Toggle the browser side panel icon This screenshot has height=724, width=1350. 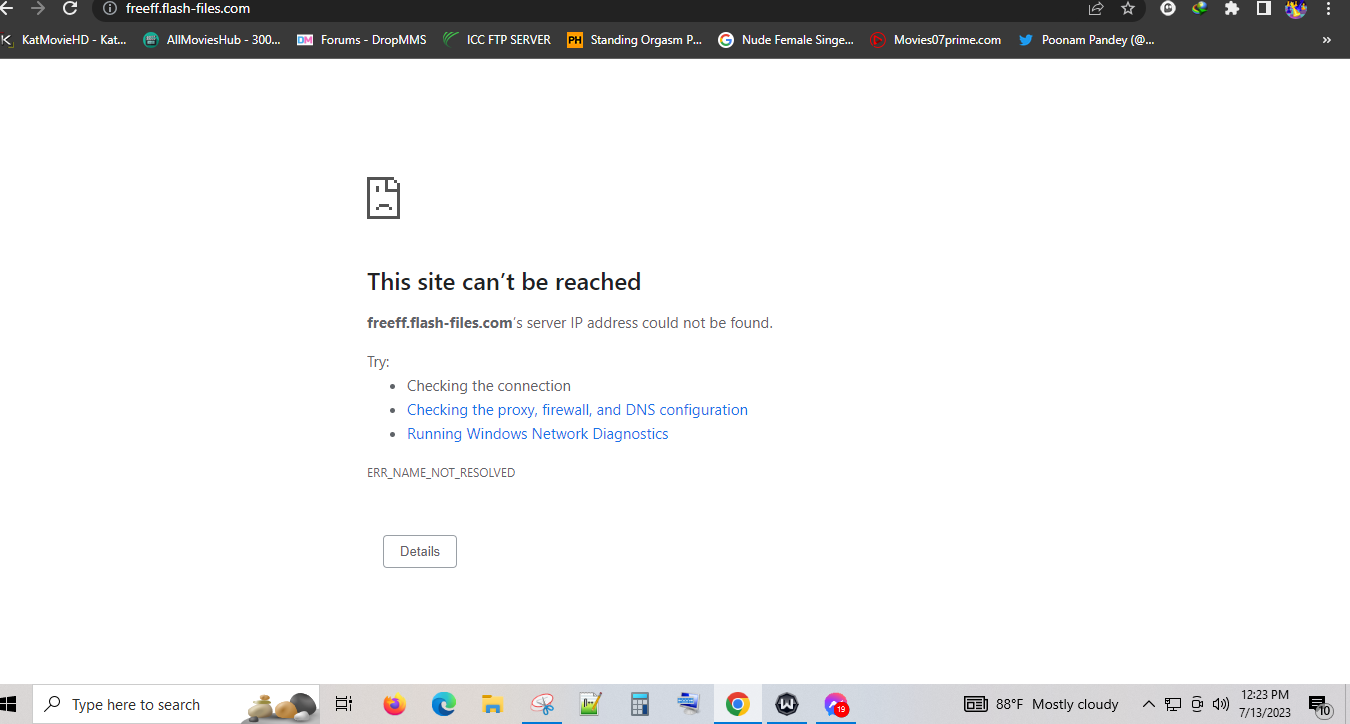click(1264, 8)
